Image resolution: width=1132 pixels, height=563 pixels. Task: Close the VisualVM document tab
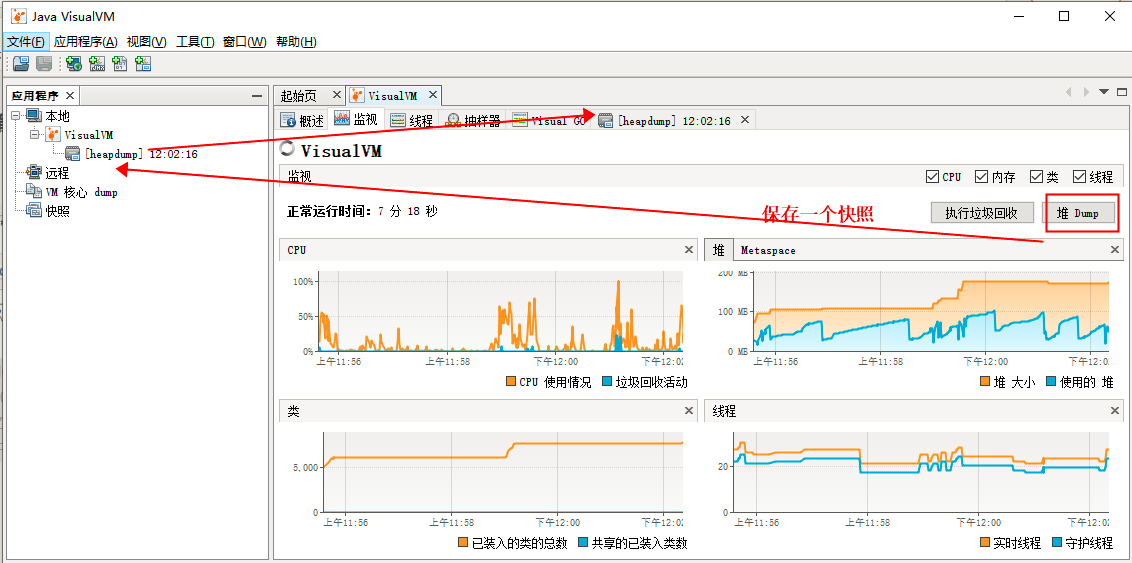point(432,95)
